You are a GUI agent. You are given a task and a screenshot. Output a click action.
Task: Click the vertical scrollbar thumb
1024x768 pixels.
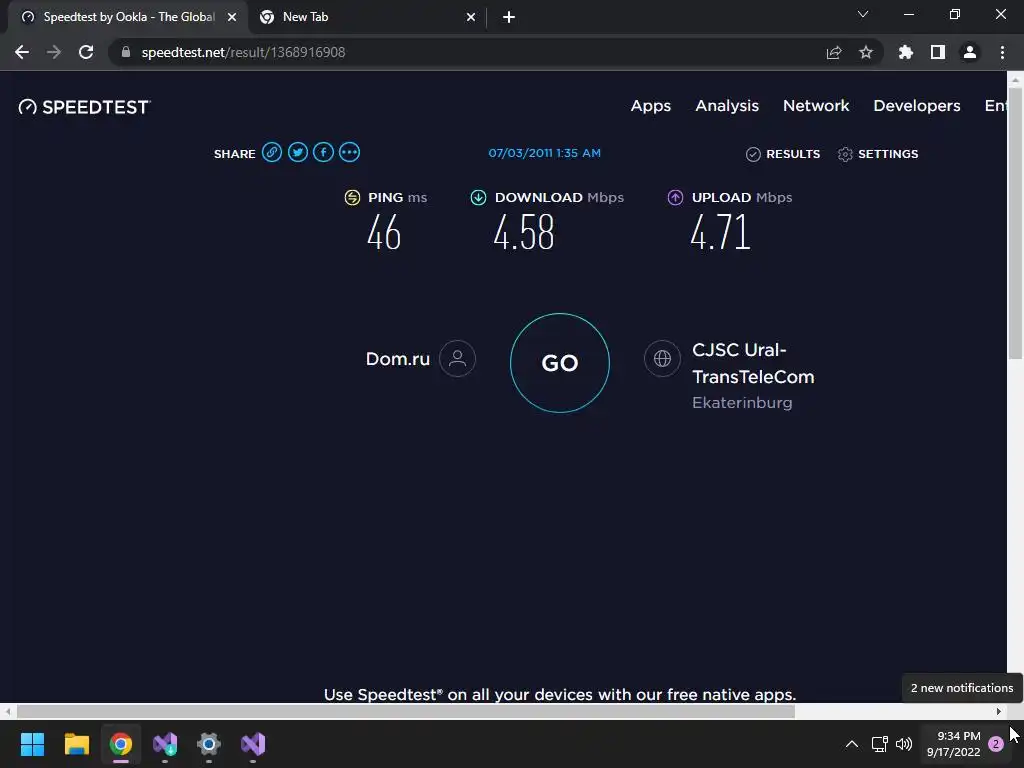[1015, 223]
